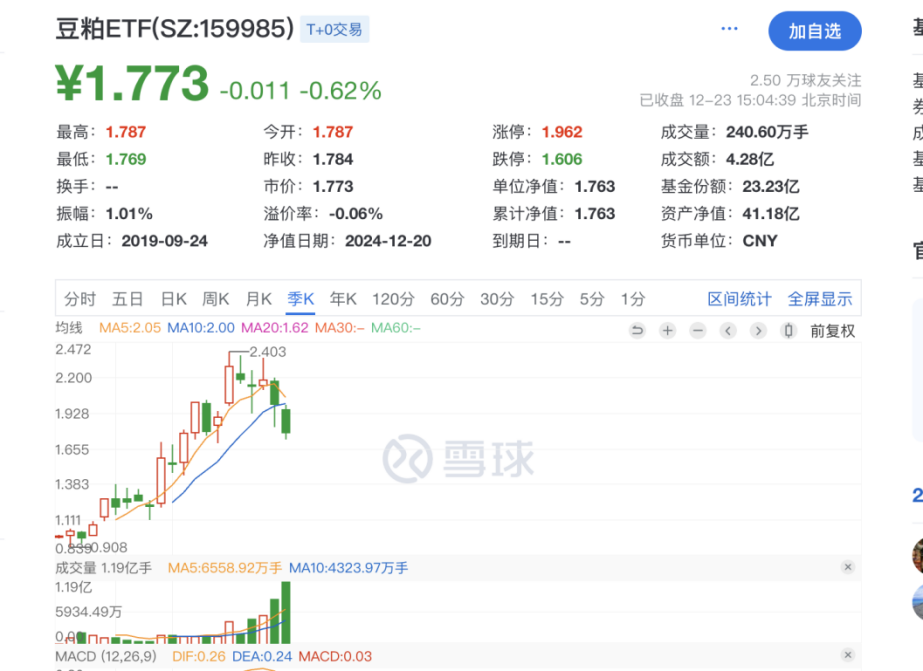Switch to the 月K chart tab
Image resolution: width=923 pixels, height=671 pixels.
tap(258, 299)
